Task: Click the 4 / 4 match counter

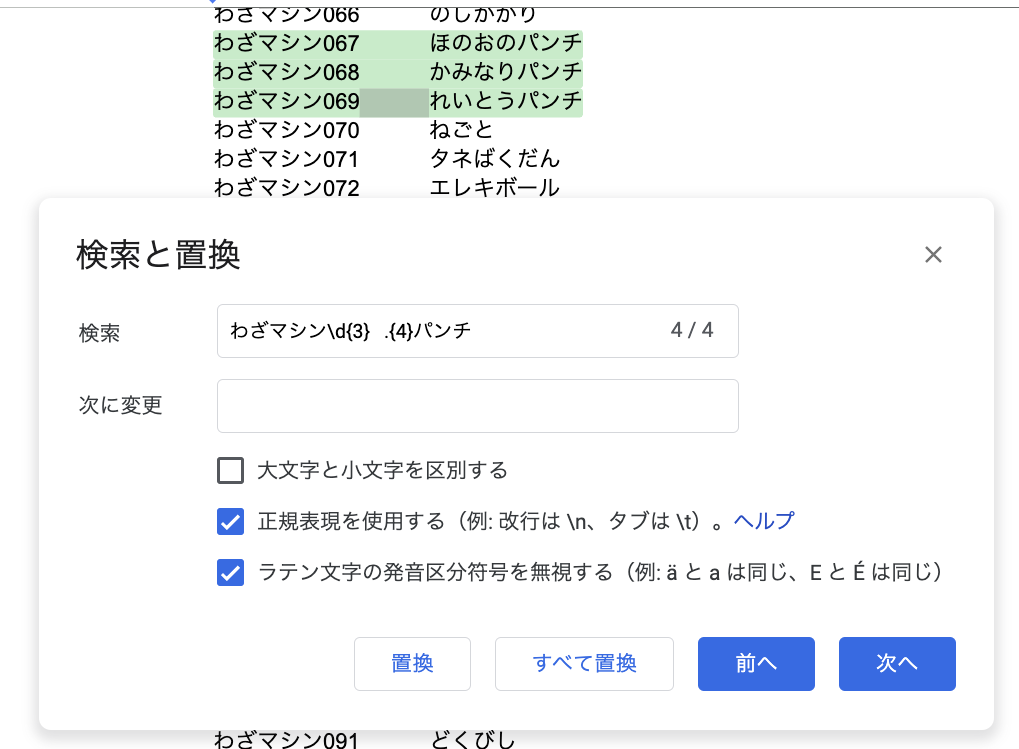Action: (x=692, y=330)
